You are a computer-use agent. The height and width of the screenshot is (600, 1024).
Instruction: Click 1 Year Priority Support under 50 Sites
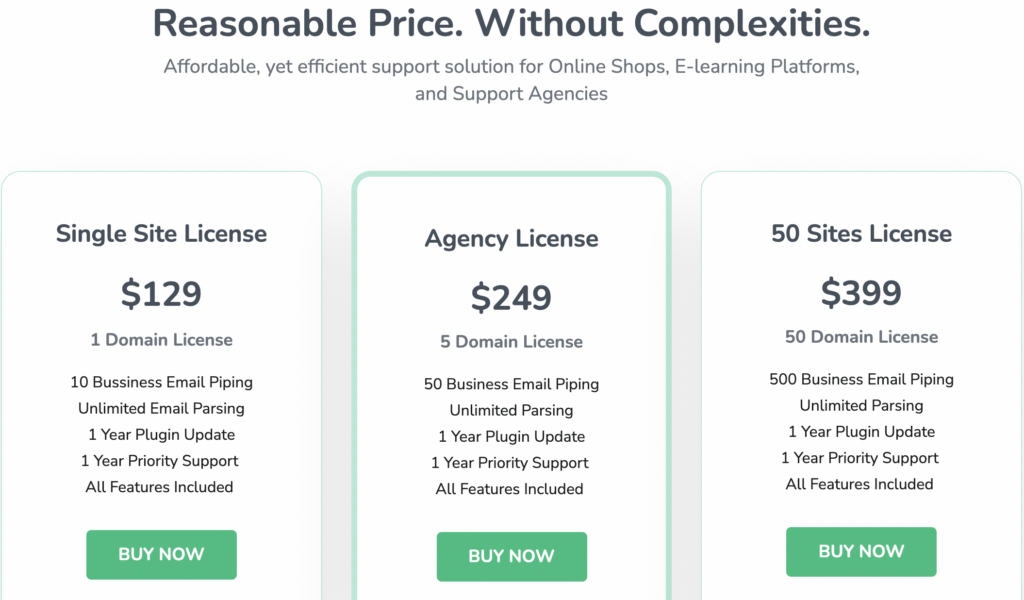click(860, 458)
